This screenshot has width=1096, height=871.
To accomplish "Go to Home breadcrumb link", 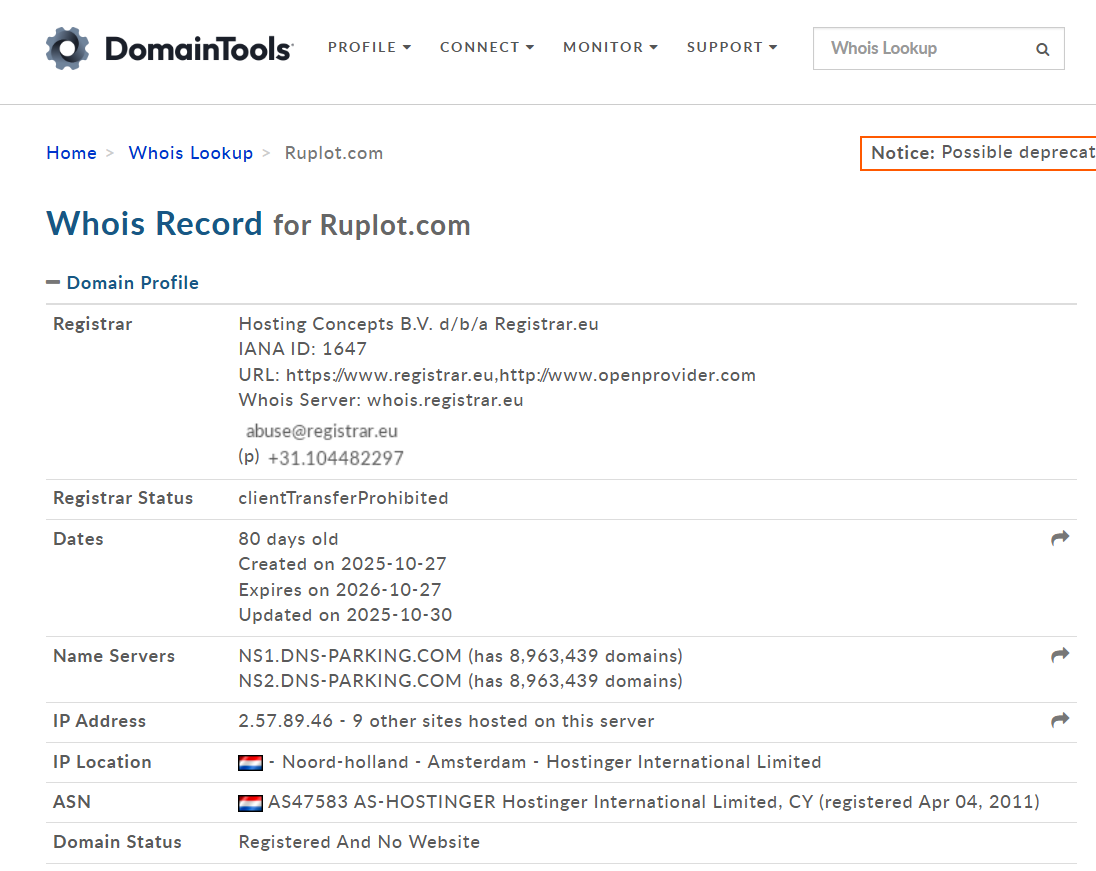I will tap(71, 153).
